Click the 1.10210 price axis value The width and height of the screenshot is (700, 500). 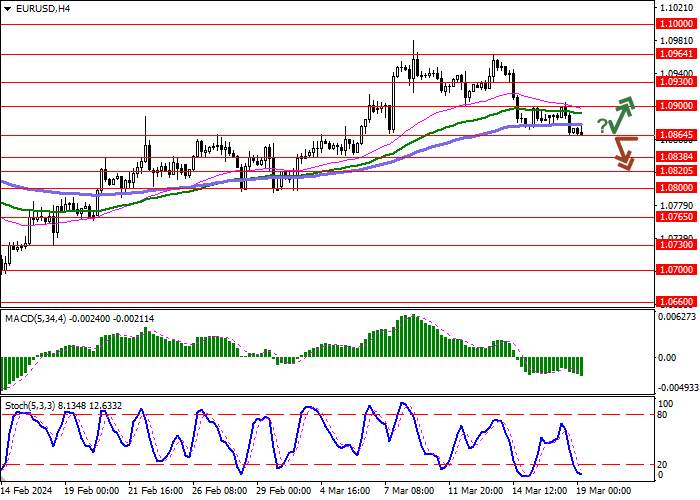coord(677,8)
